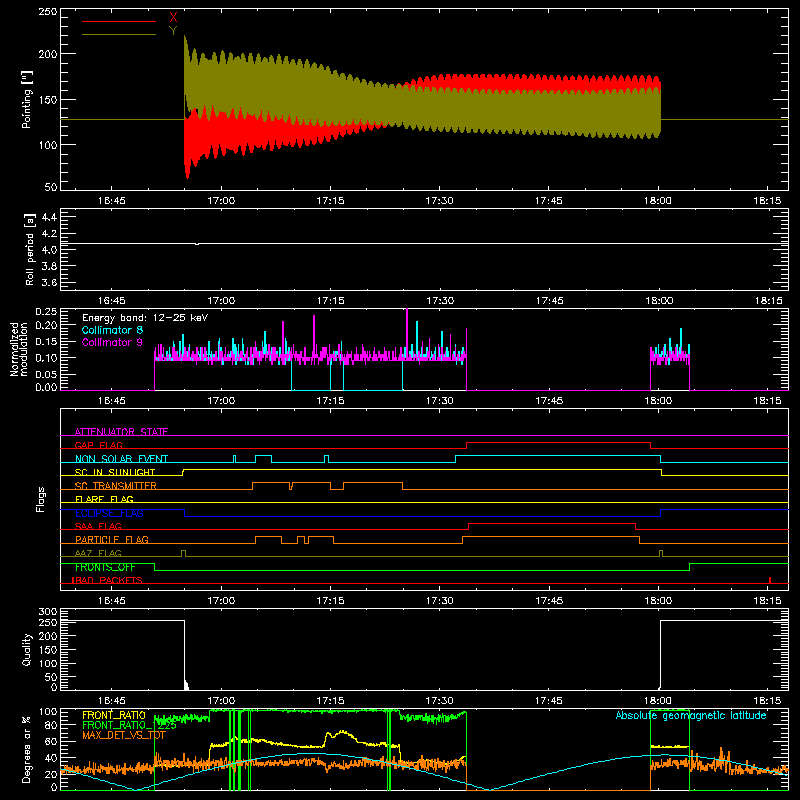800x800 pixels.
Task: Click the 0.25 tick on modulation axis
Action: coord(46,312)
